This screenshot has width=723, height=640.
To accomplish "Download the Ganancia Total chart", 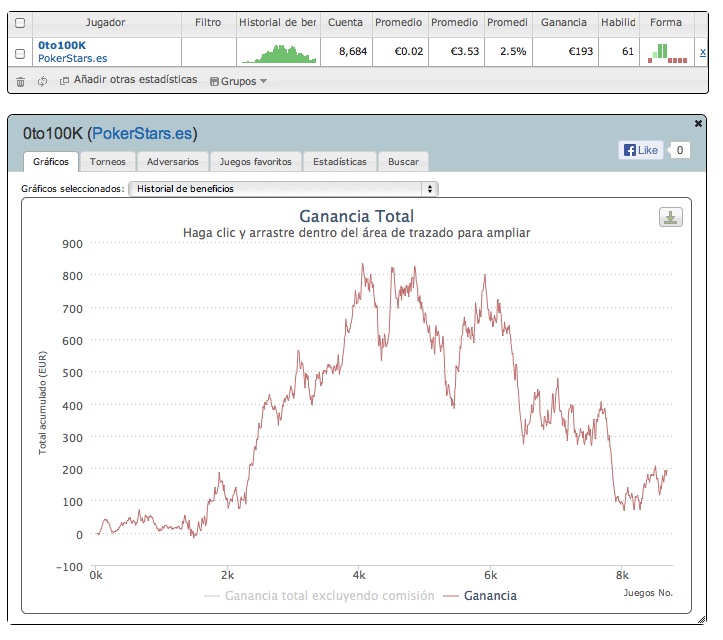I will coord(670,217).
